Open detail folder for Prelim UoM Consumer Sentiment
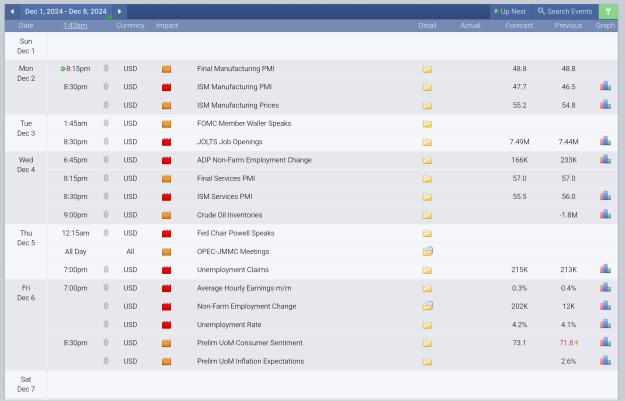 coord(427,343)
